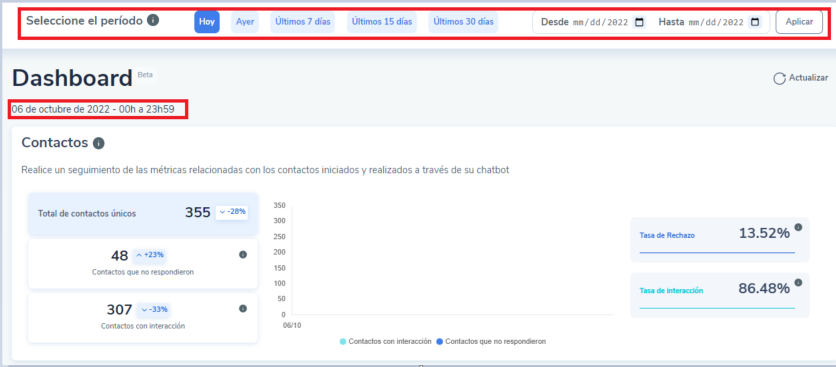Click info icon on Contactos que no respondieron card
Screen dimensions: 836x367
coord(243,255)
